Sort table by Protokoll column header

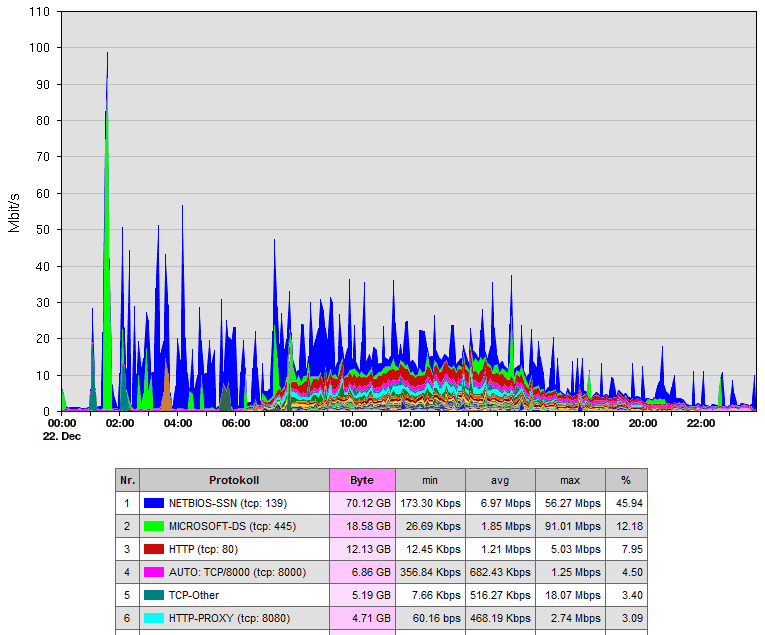pos(233,480)
